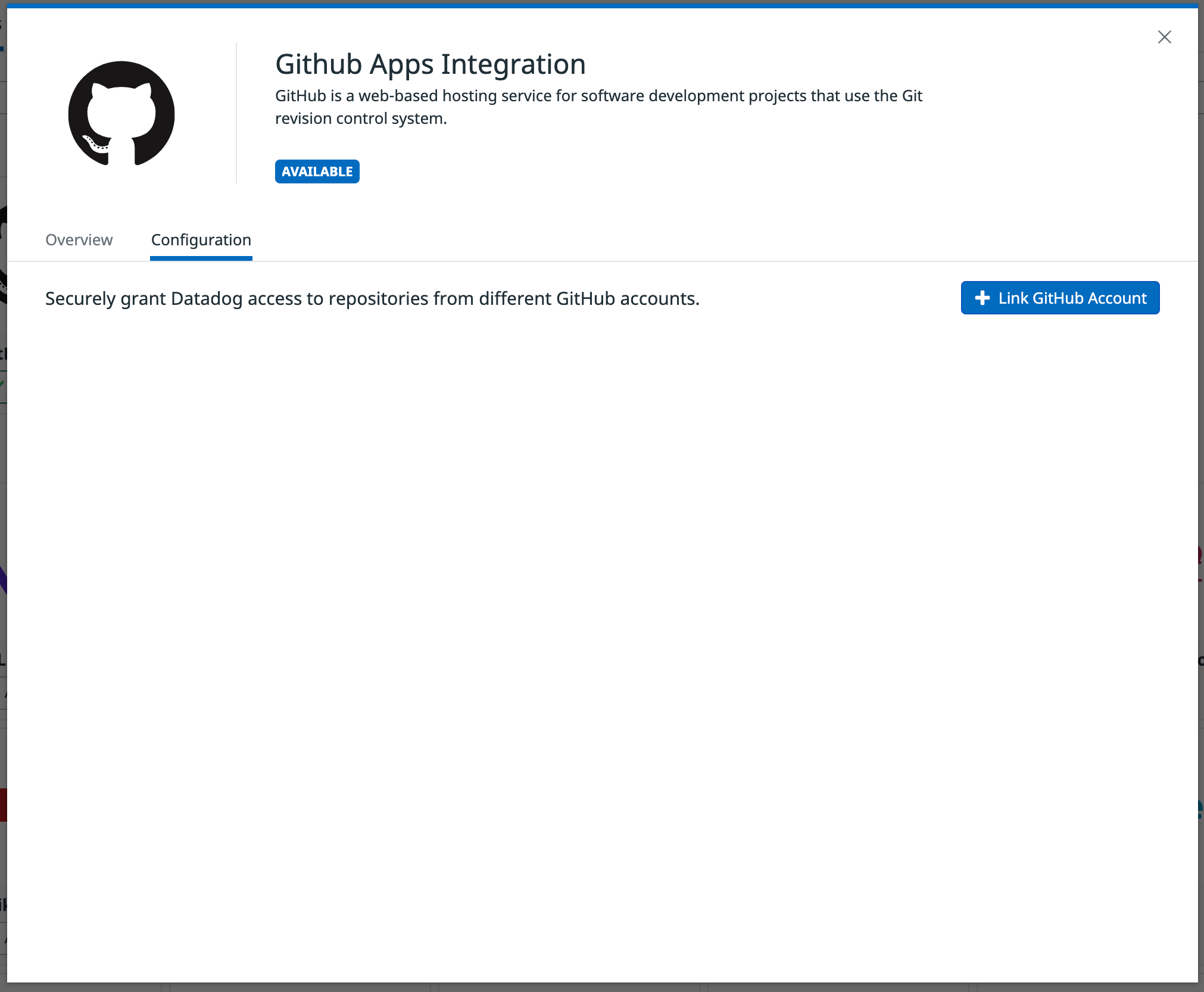Close the Github Apps Integration dialog
1204x992 pixels.
pos(1164,37)
